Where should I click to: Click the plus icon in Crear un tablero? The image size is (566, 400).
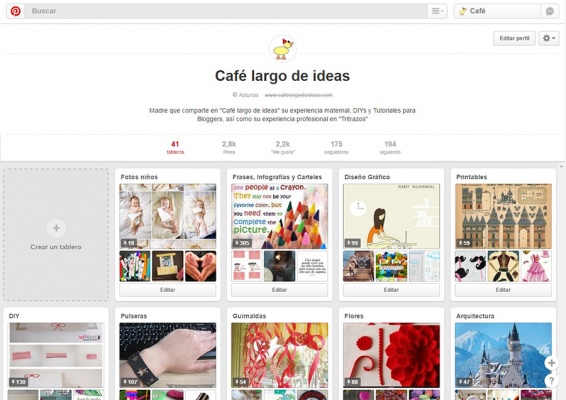point(56,228)
